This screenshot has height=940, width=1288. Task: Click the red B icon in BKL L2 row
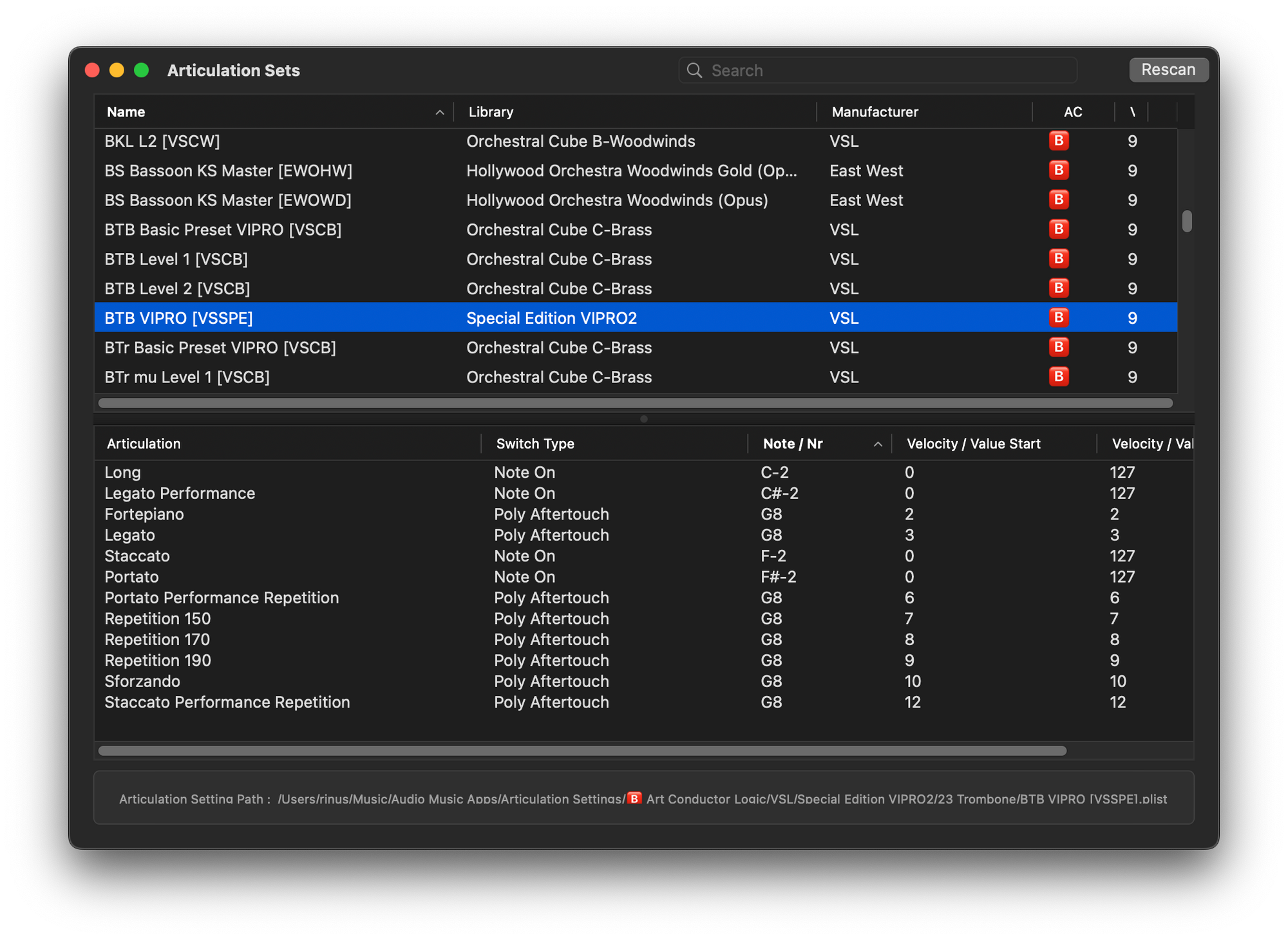pyautogui.click(x=1058, y=141)
